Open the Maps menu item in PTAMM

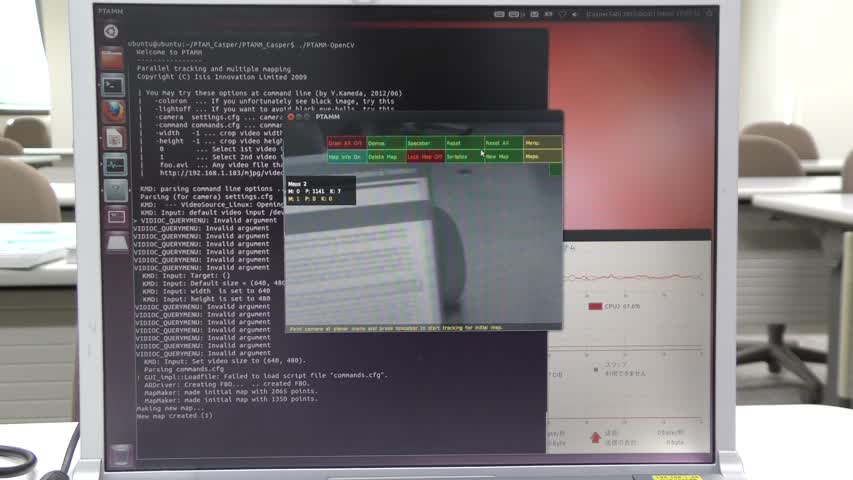point(542,157)
